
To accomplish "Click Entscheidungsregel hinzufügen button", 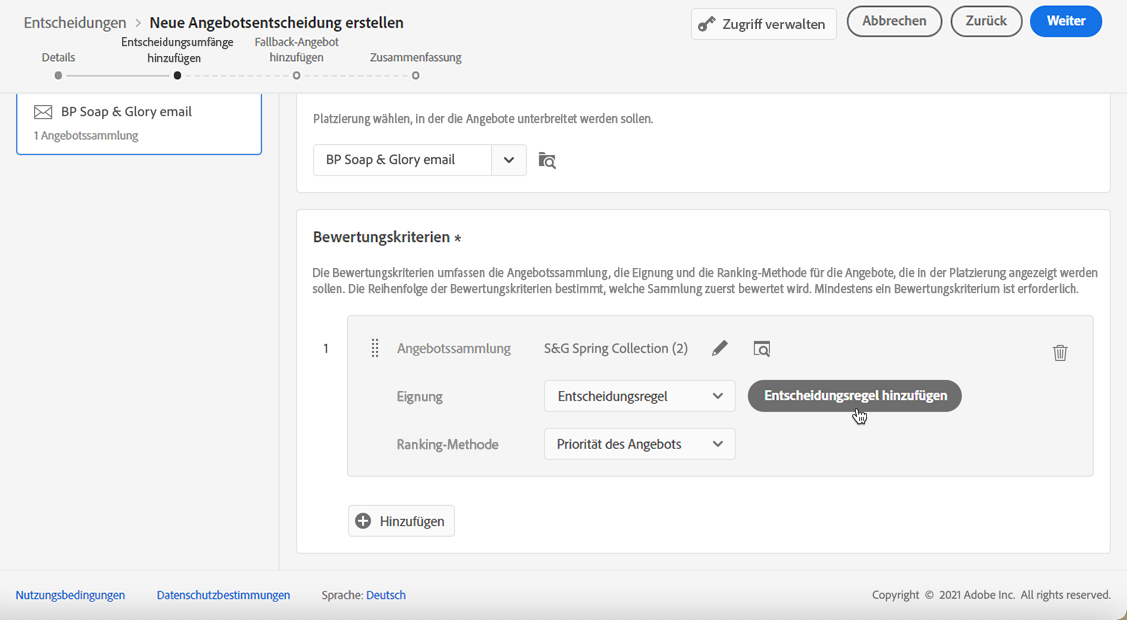I will [x=854, y=396].
